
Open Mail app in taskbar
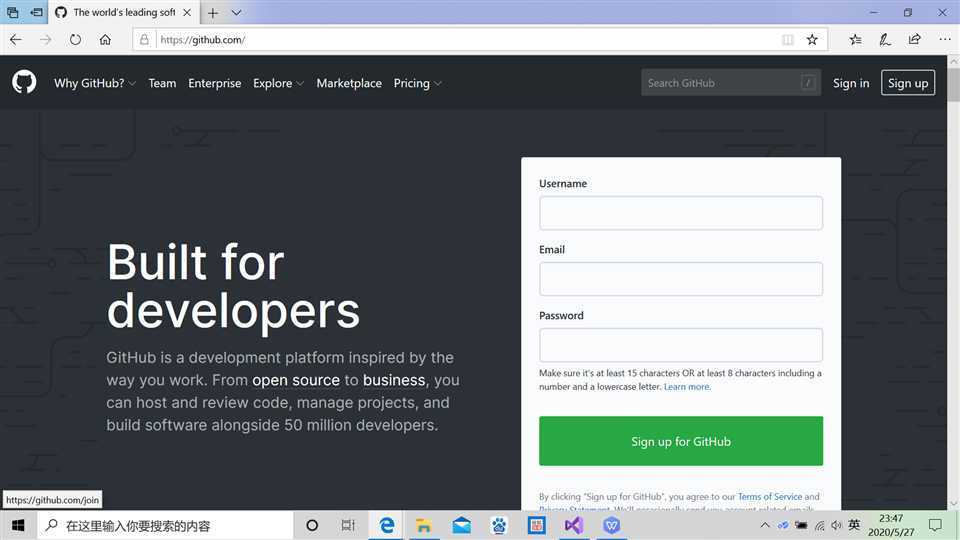462,525
